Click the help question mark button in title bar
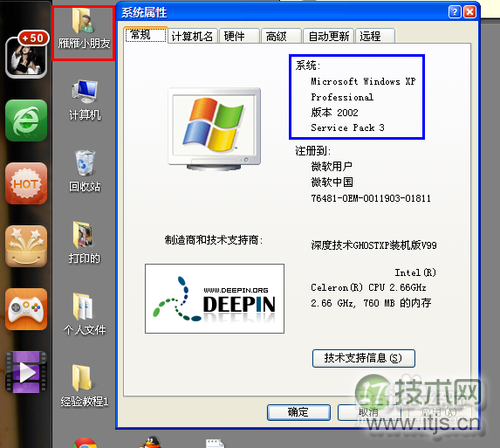500x448 pixels. coord(455,12)
